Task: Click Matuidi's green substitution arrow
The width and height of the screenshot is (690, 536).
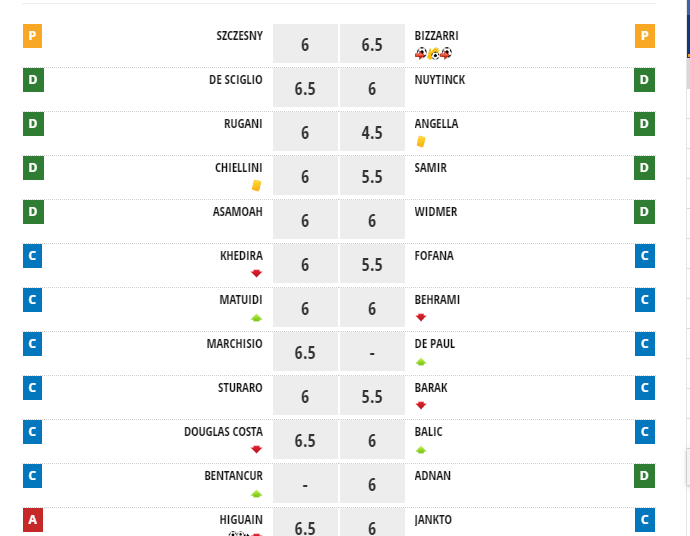Action: pyautogui.click(x=256, y=317)
